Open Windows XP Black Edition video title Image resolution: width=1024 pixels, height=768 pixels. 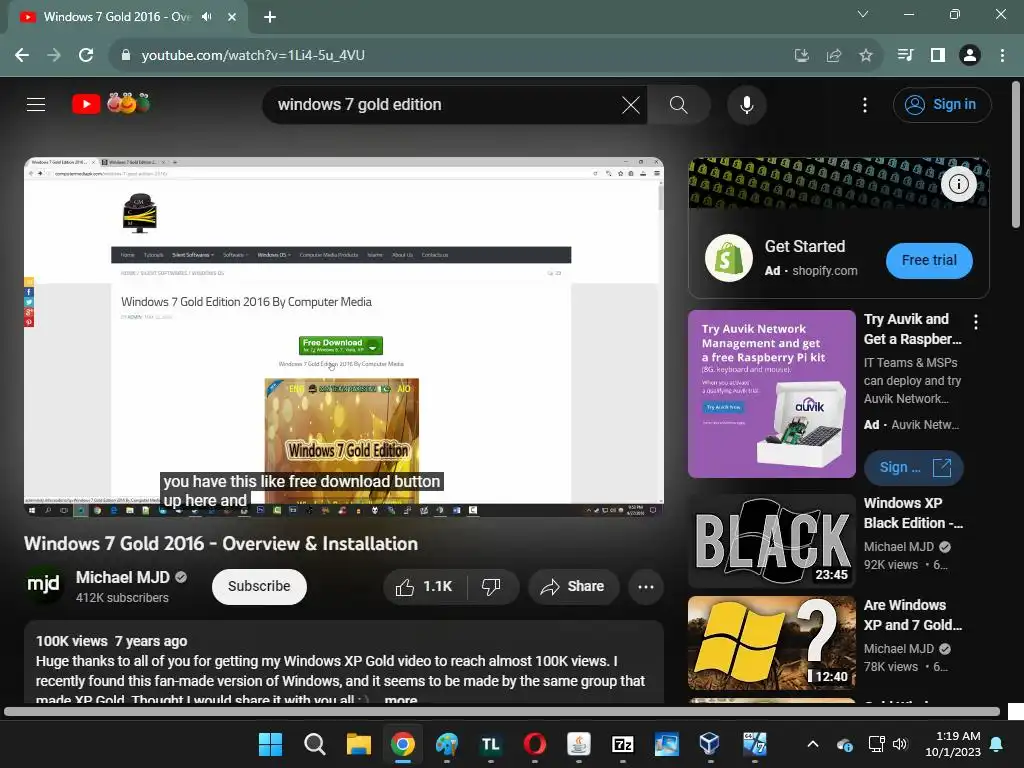coord(913,513)
